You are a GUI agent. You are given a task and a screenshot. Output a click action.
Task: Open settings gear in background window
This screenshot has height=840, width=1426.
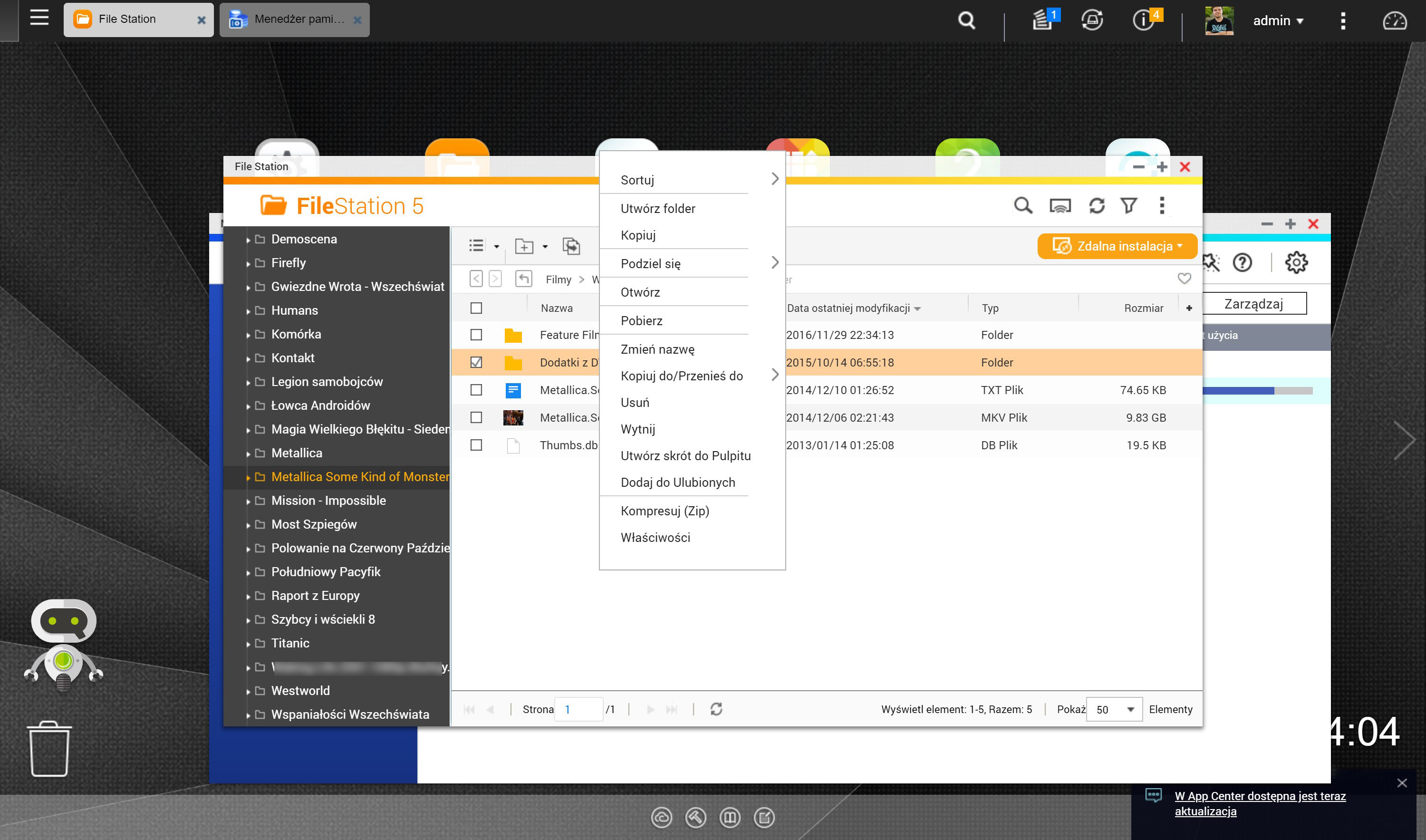tap(1296, 262)
